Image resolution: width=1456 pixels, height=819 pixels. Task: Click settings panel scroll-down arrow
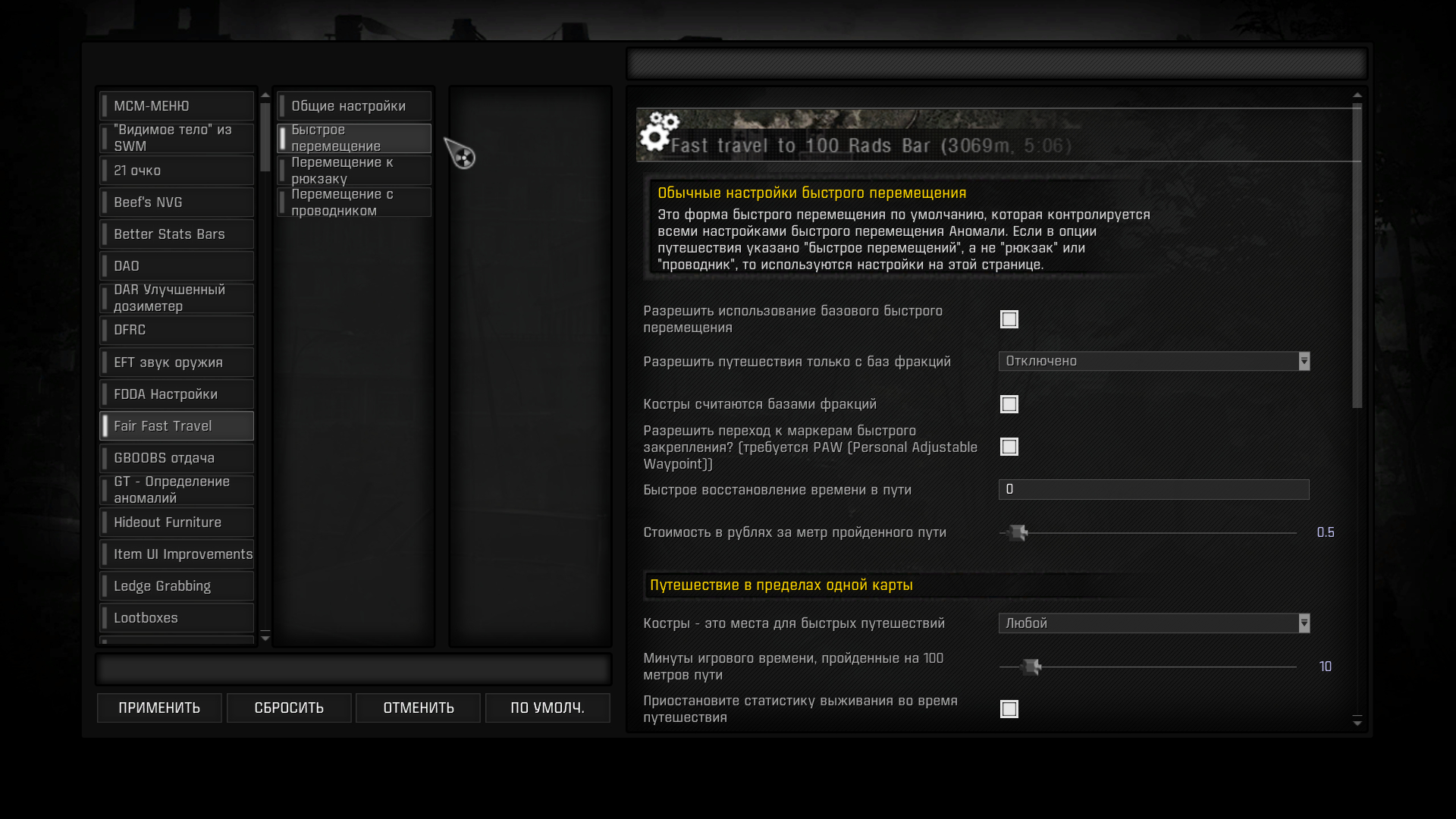coord(1357,723)
